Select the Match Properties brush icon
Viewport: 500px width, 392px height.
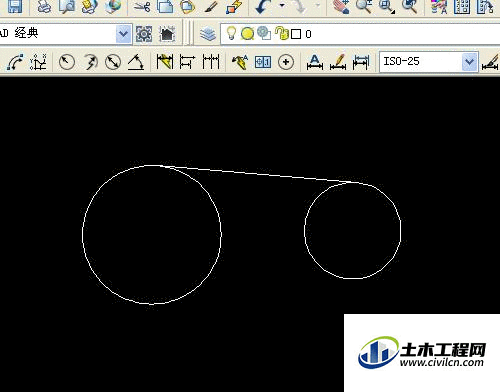click(x=211, y=7)
